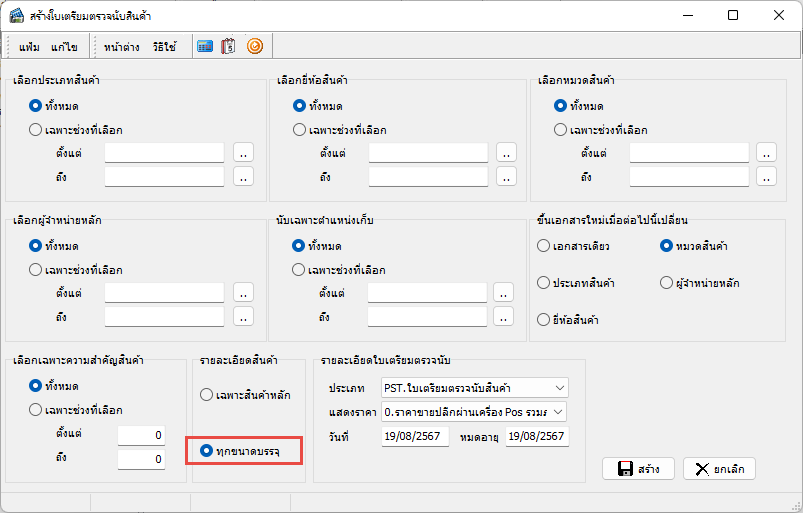Click browse button for product category 'ตั้งแต่' field

pyautogui.click(x=766, y=152)
